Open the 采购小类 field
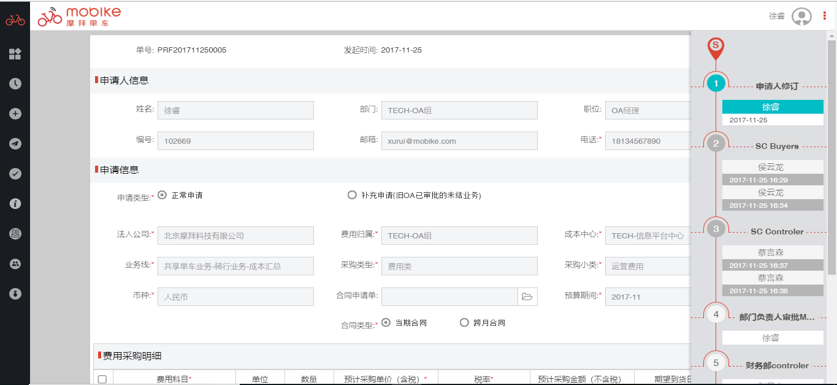The image size is (837, 385). (648, 266)
